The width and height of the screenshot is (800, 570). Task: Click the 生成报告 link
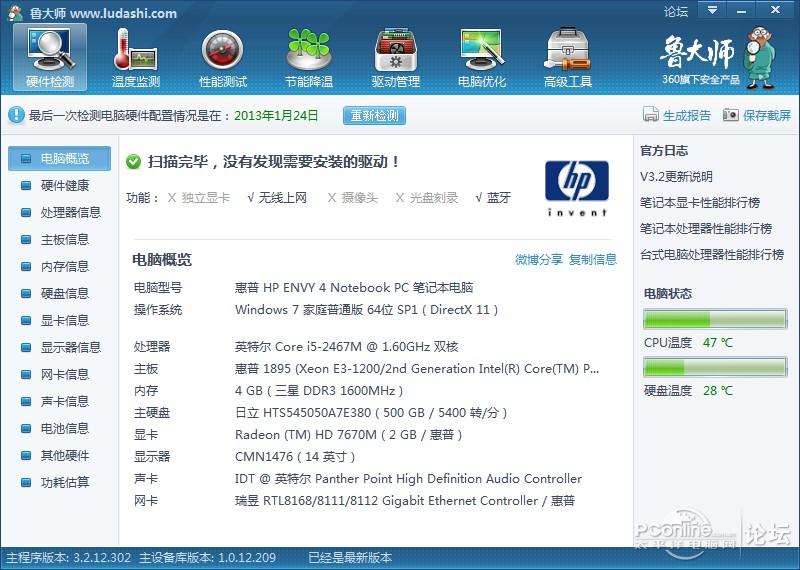click(x=687, y=115)
